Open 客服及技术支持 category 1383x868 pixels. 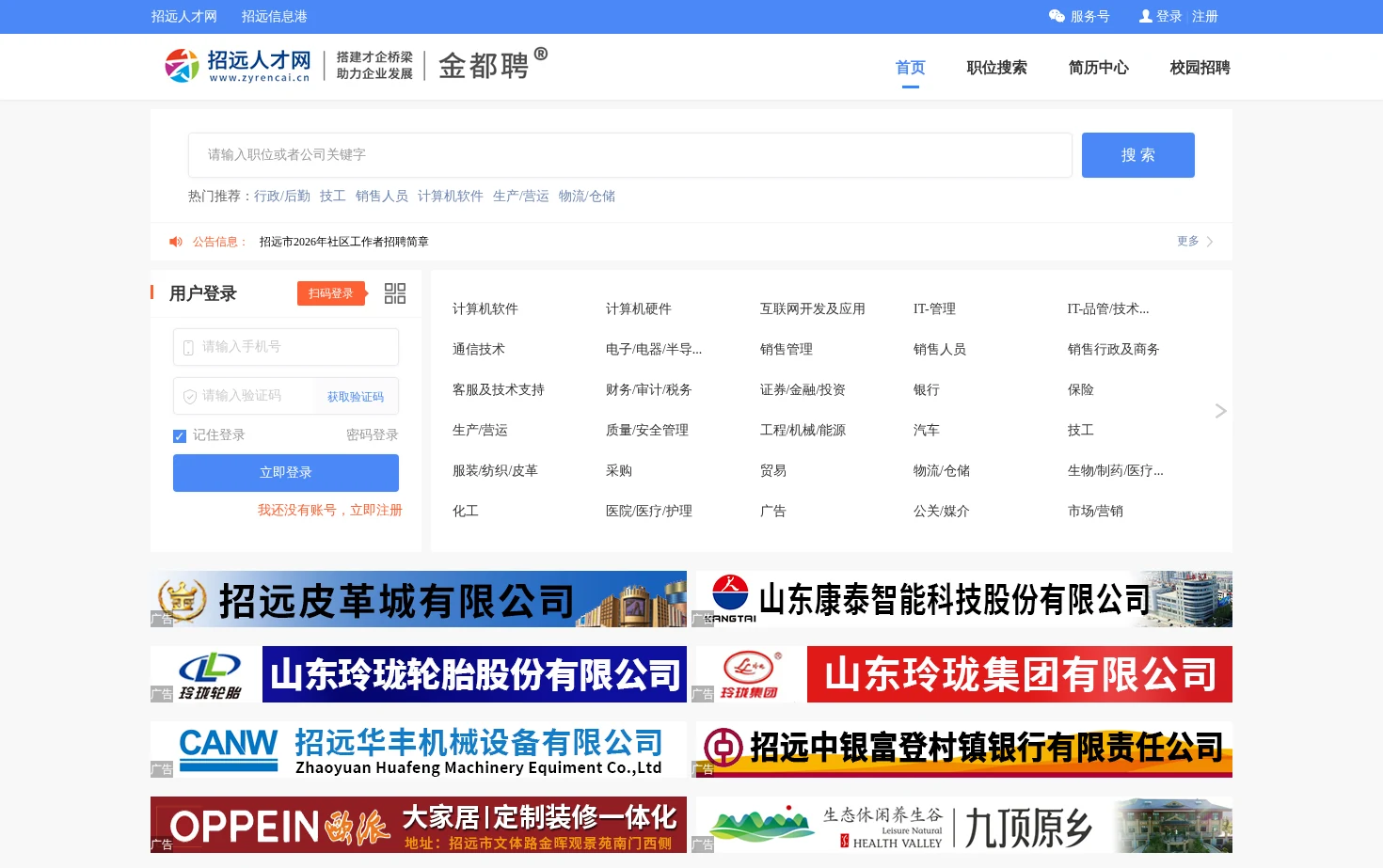[499, 389]
